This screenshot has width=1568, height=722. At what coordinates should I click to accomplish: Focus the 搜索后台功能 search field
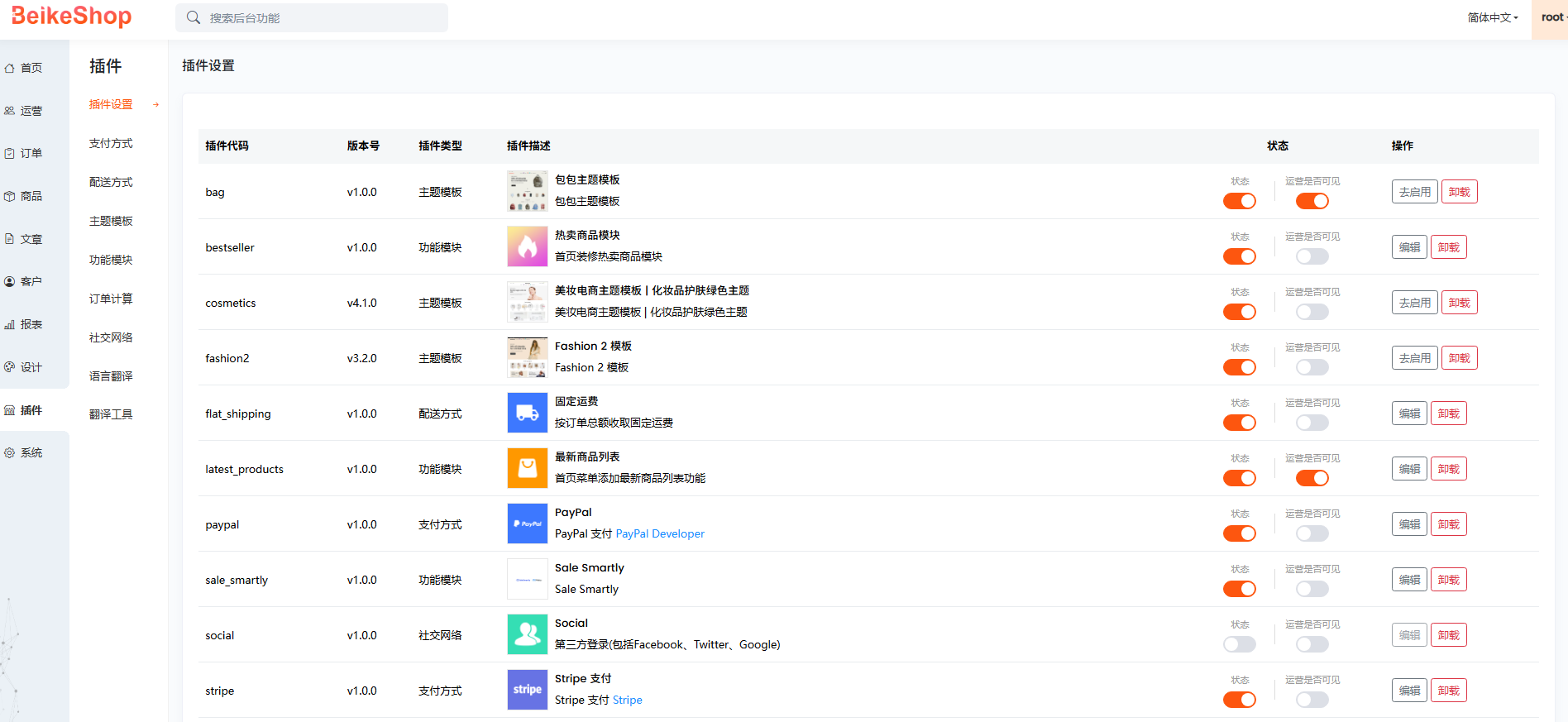[323, 17]
